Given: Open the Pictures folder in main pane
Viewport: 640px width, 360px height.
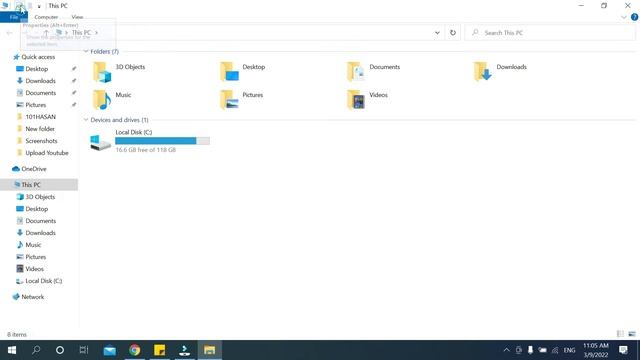Looking at the screenshot, I should 229,100.
